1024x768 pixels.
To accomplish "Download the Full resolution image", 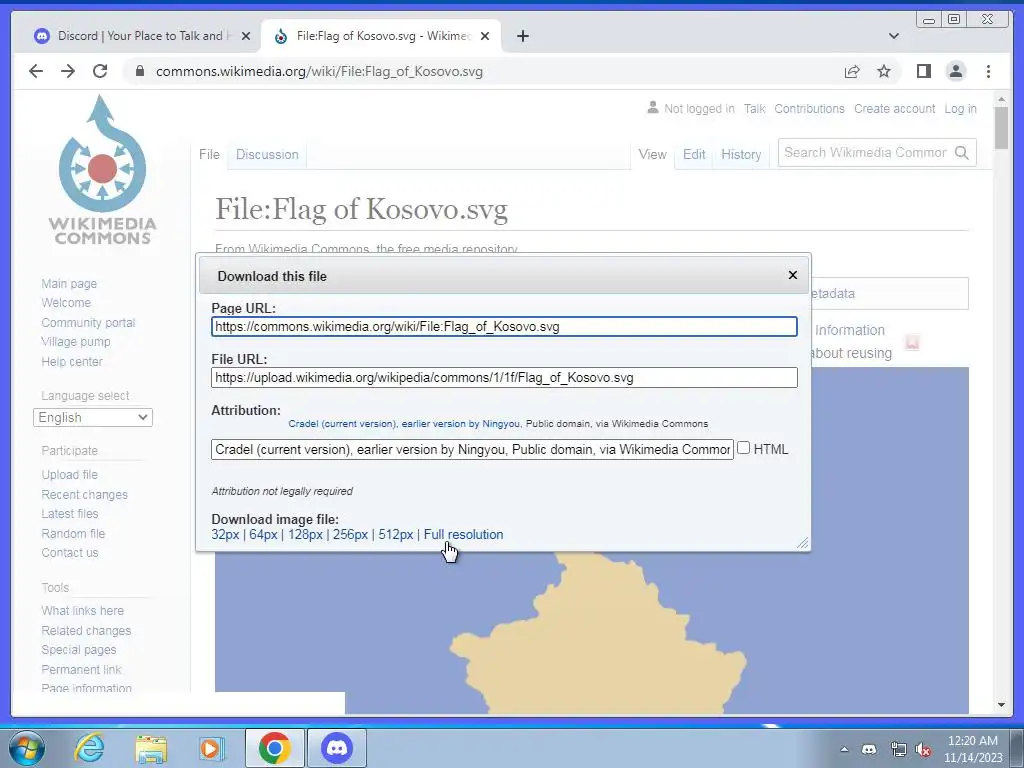I will coord(463,534).
